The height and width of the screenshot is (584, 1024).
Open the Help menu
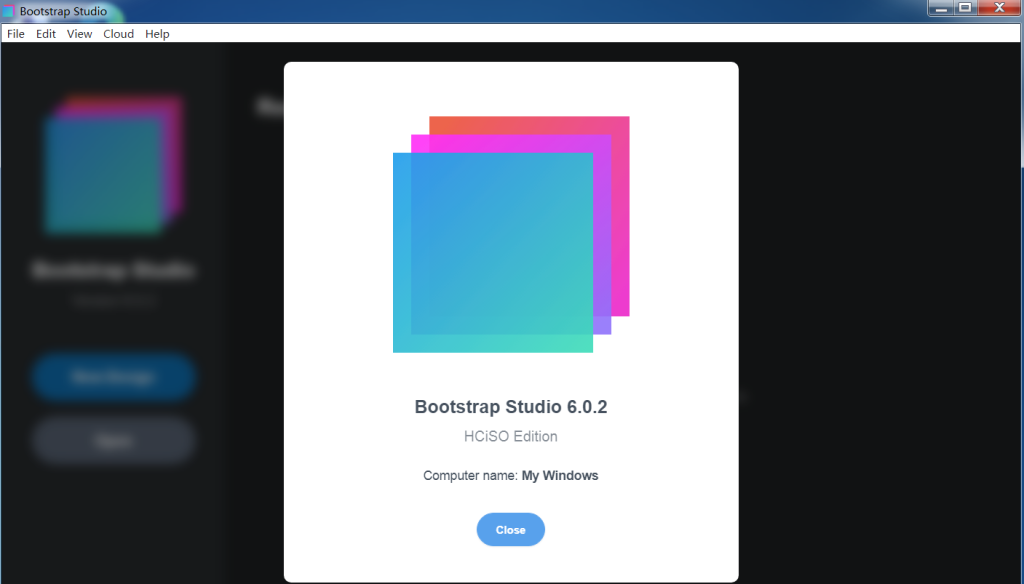point(157,33)
